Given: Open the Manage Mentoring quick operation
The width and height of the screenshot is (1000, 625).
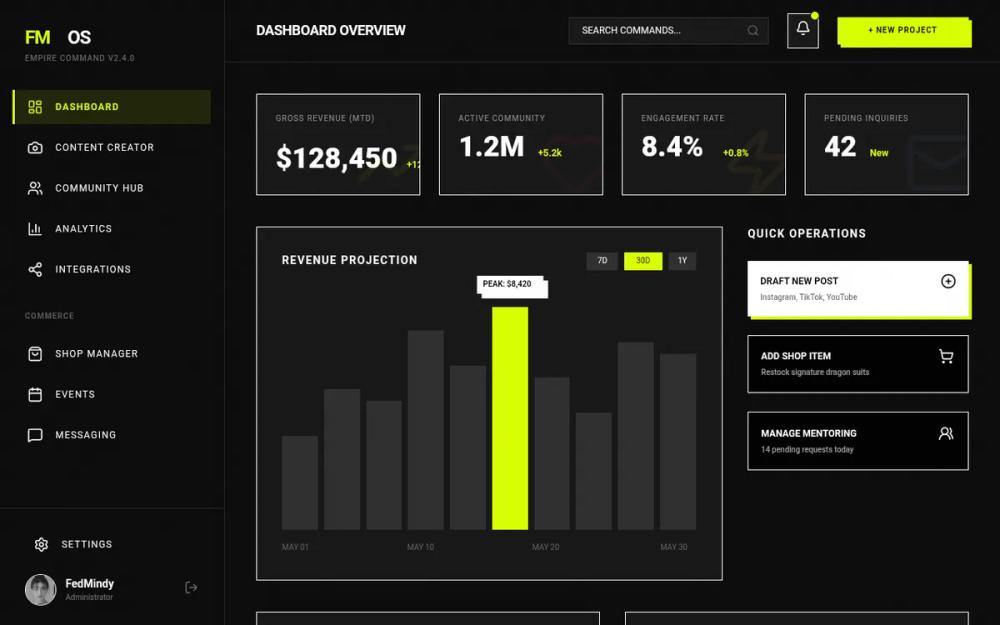Looking at the screenshot, I should coord(857,440).
